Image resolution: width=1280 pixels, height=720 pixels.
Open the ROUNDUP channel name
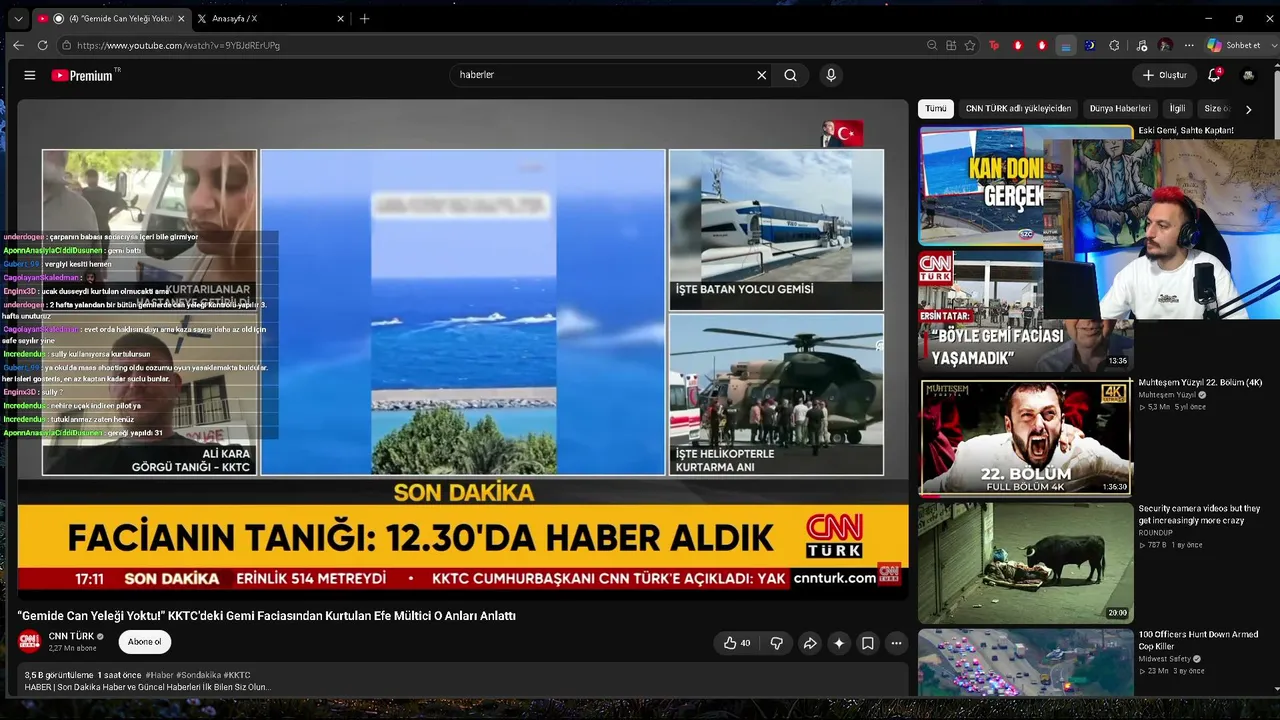[1155, 533]
